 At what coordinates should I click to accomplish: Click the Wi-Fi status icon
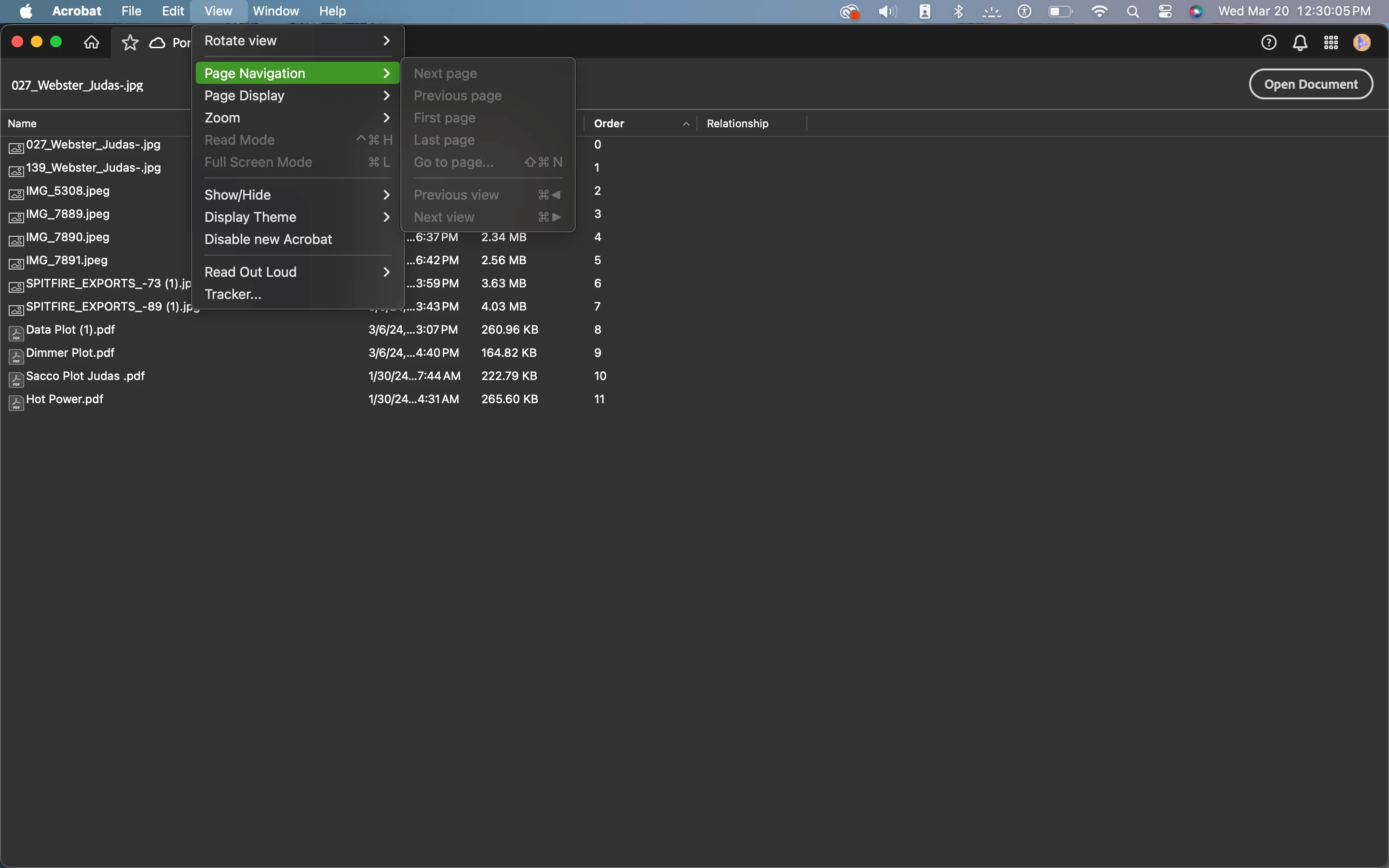[x=1099, y=12]
